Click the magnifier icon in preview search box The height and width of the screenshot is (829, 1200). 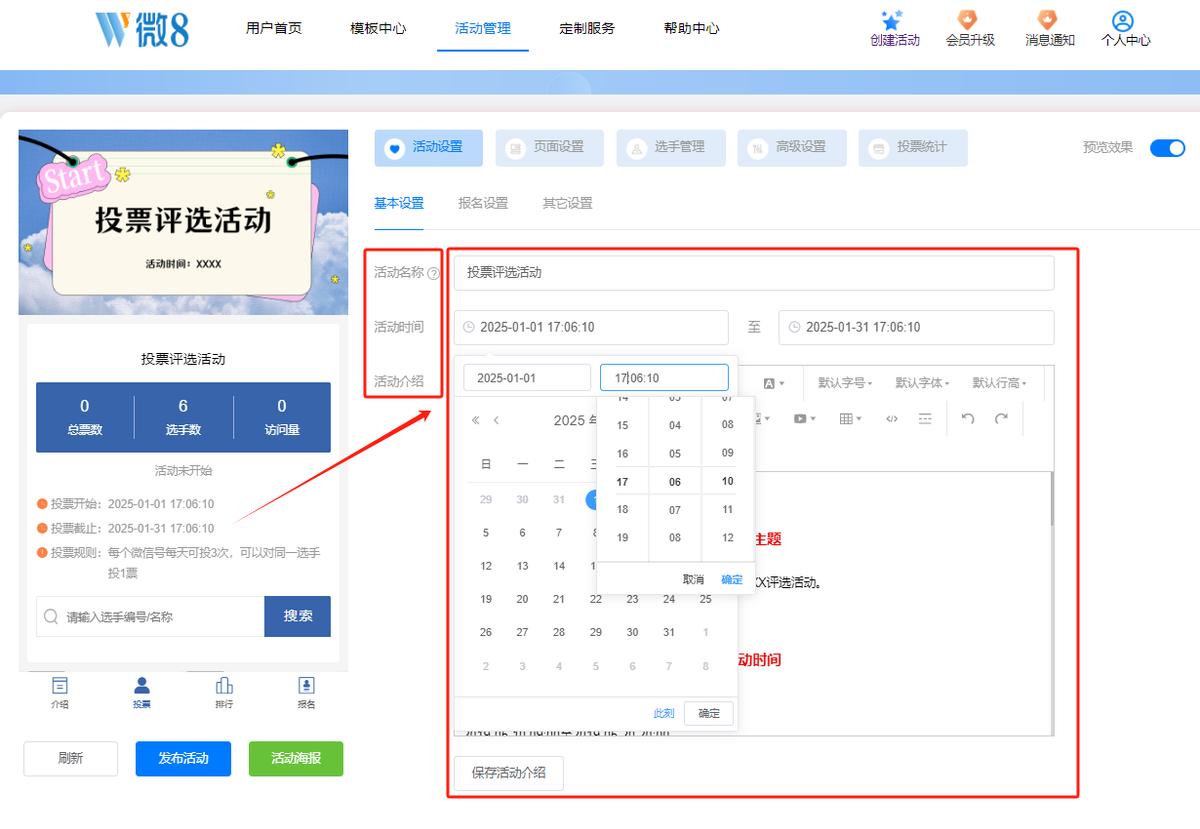pos(51,617)
